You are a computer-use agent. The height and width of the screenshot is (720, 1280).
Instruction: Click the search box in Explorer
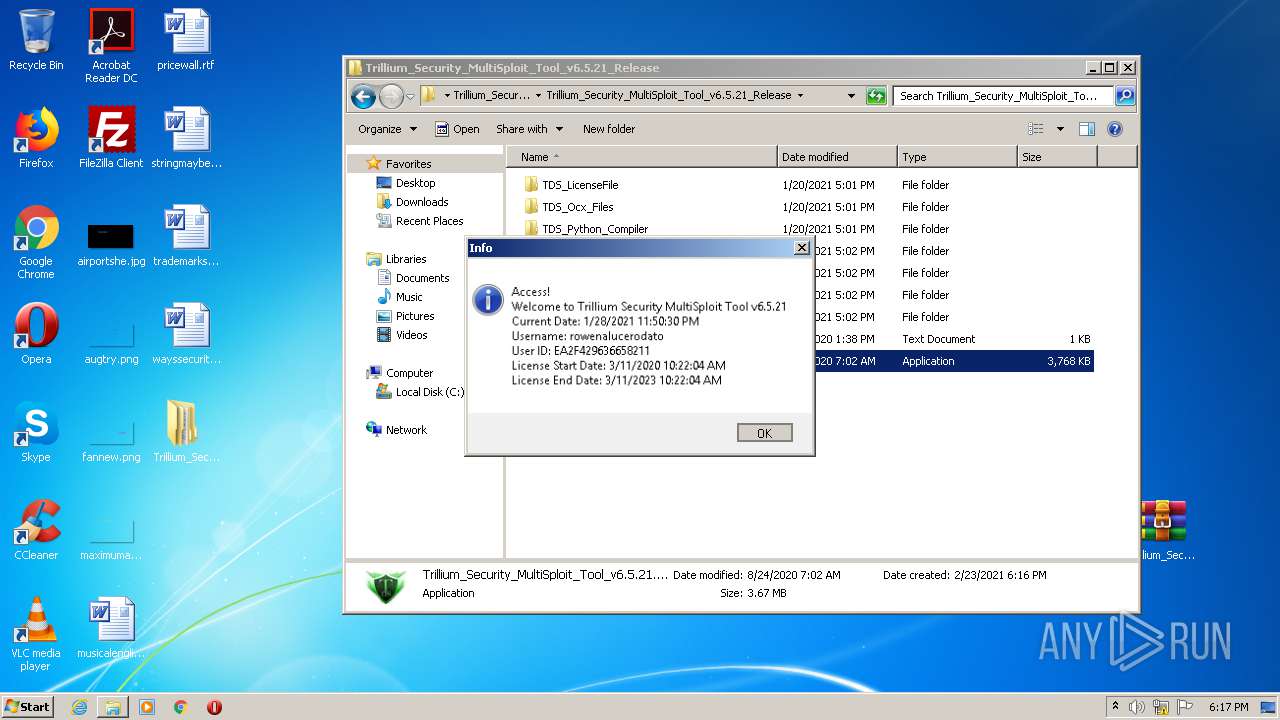coord(1004,96)
